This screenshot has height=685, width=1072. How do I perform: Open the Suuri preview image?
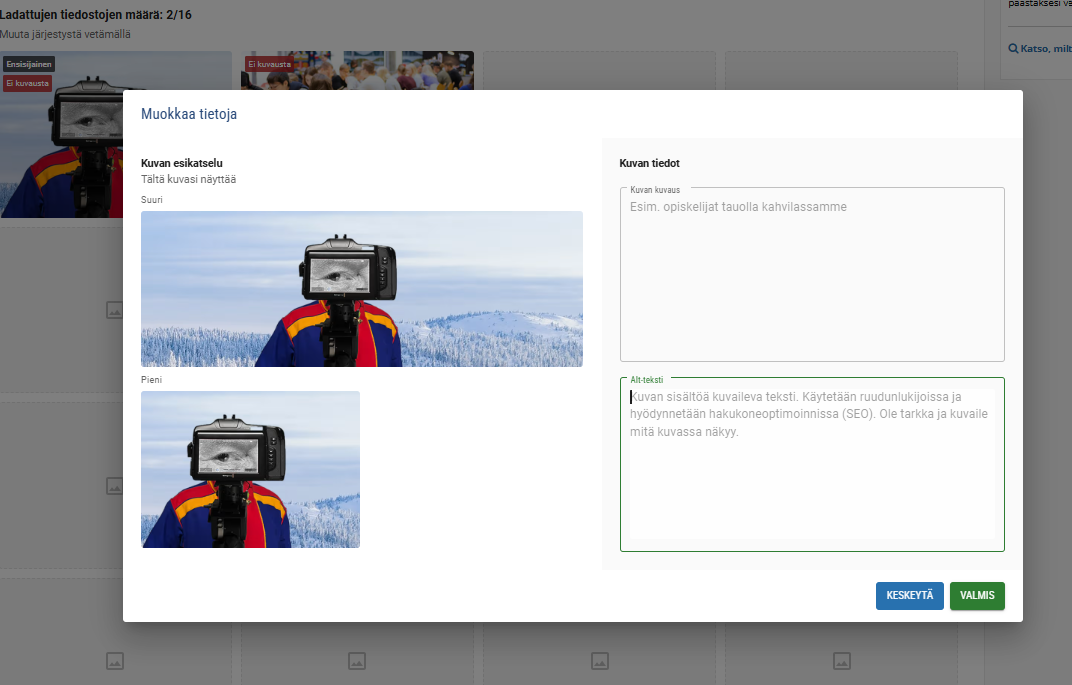[362, 289]
